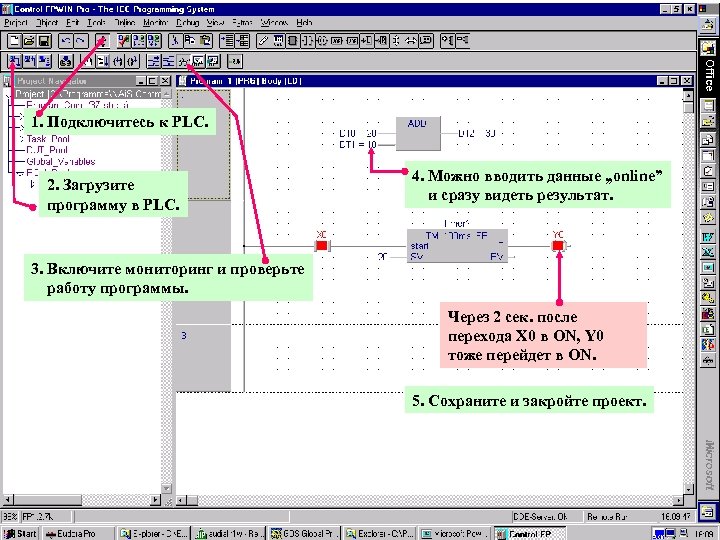Open the Monitor menu
720x540 pixels.
[156, 22]
